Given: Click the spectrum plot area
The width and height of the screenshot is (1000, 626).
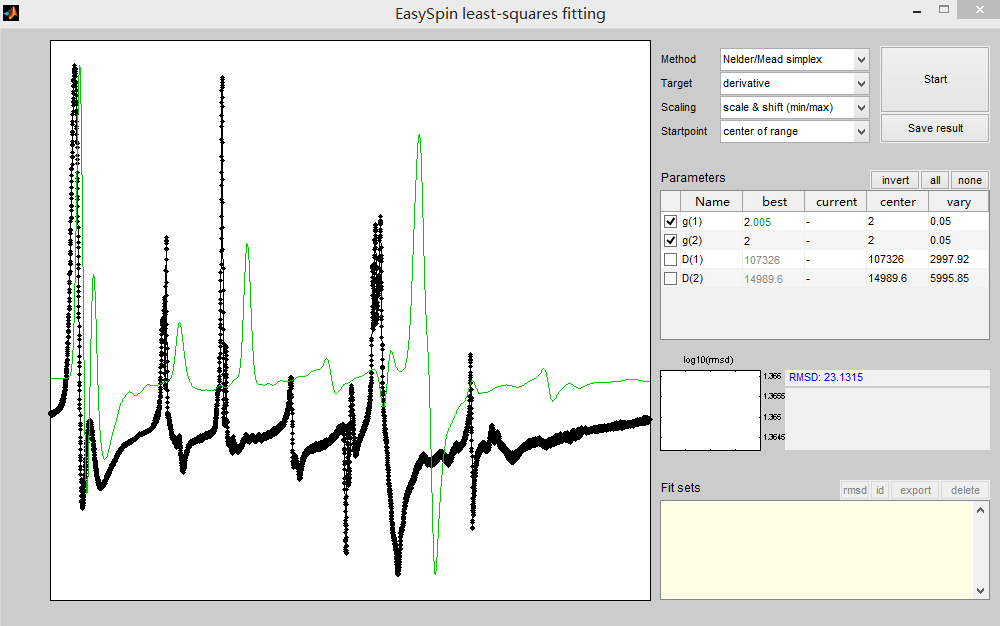Looking at the screenshot, I should click(351, 321).
